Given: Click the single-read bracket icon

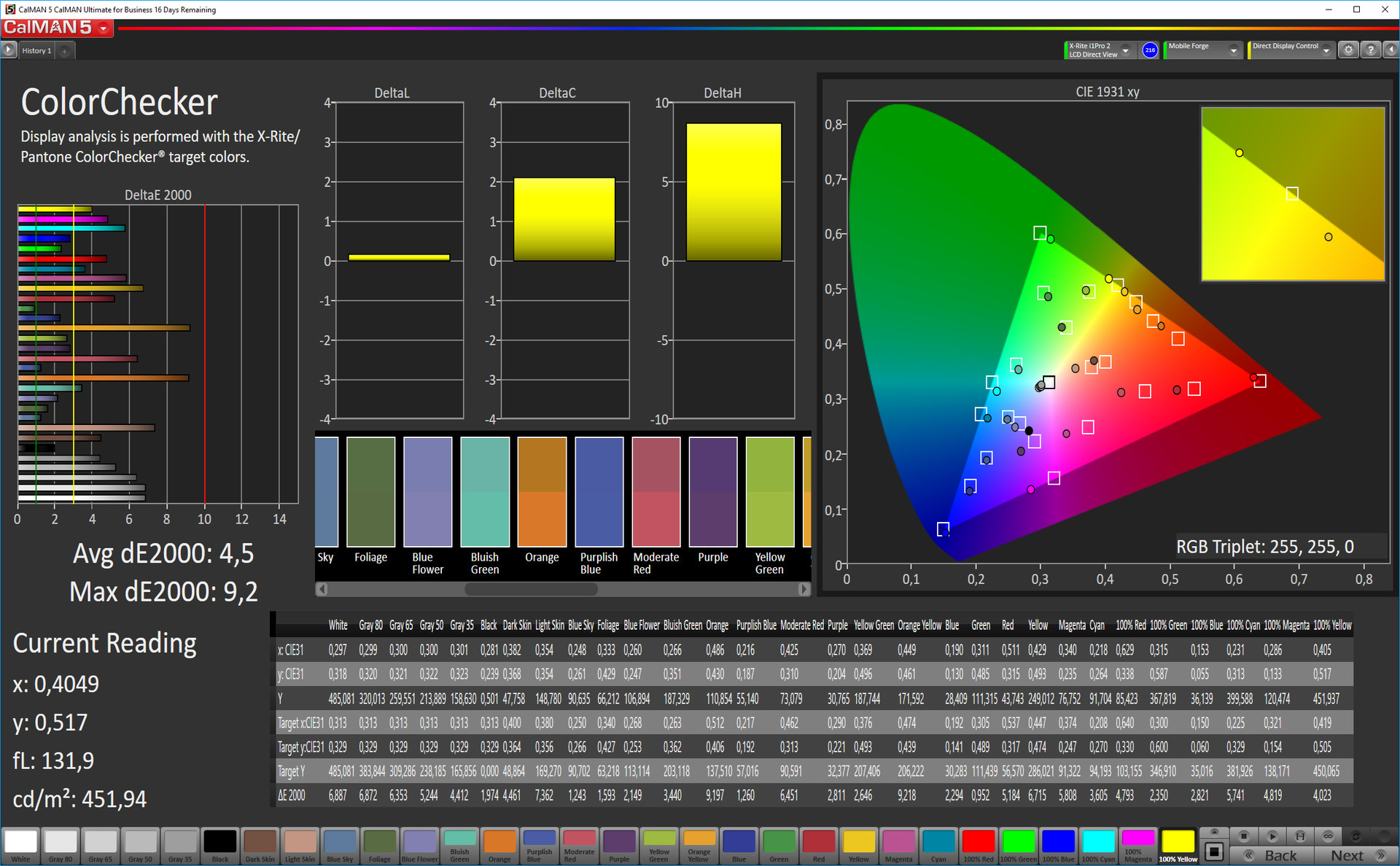Looking at the screenshot, I should 1300,836.
